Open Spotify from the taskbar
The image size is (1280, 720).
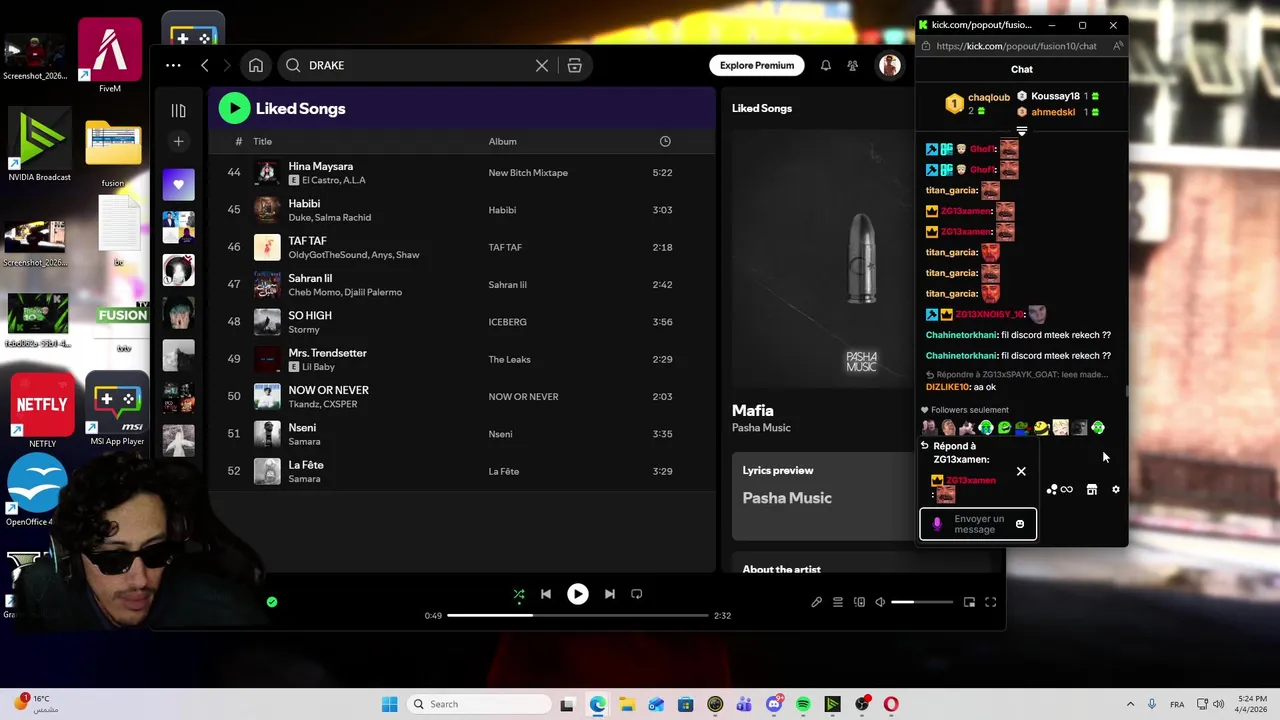point(803,704)
